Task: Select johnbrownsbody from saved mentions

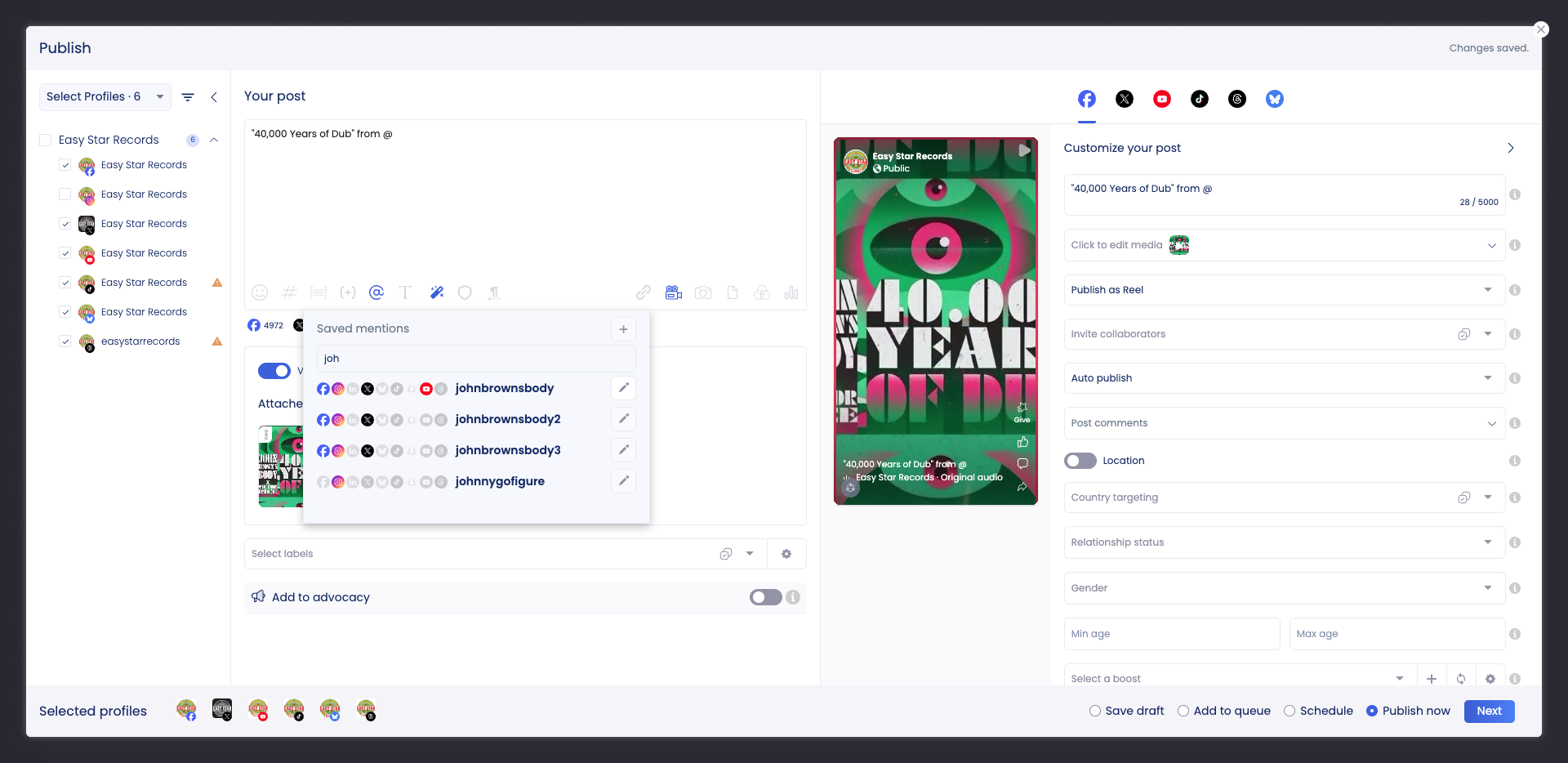Action: (505, 388)
